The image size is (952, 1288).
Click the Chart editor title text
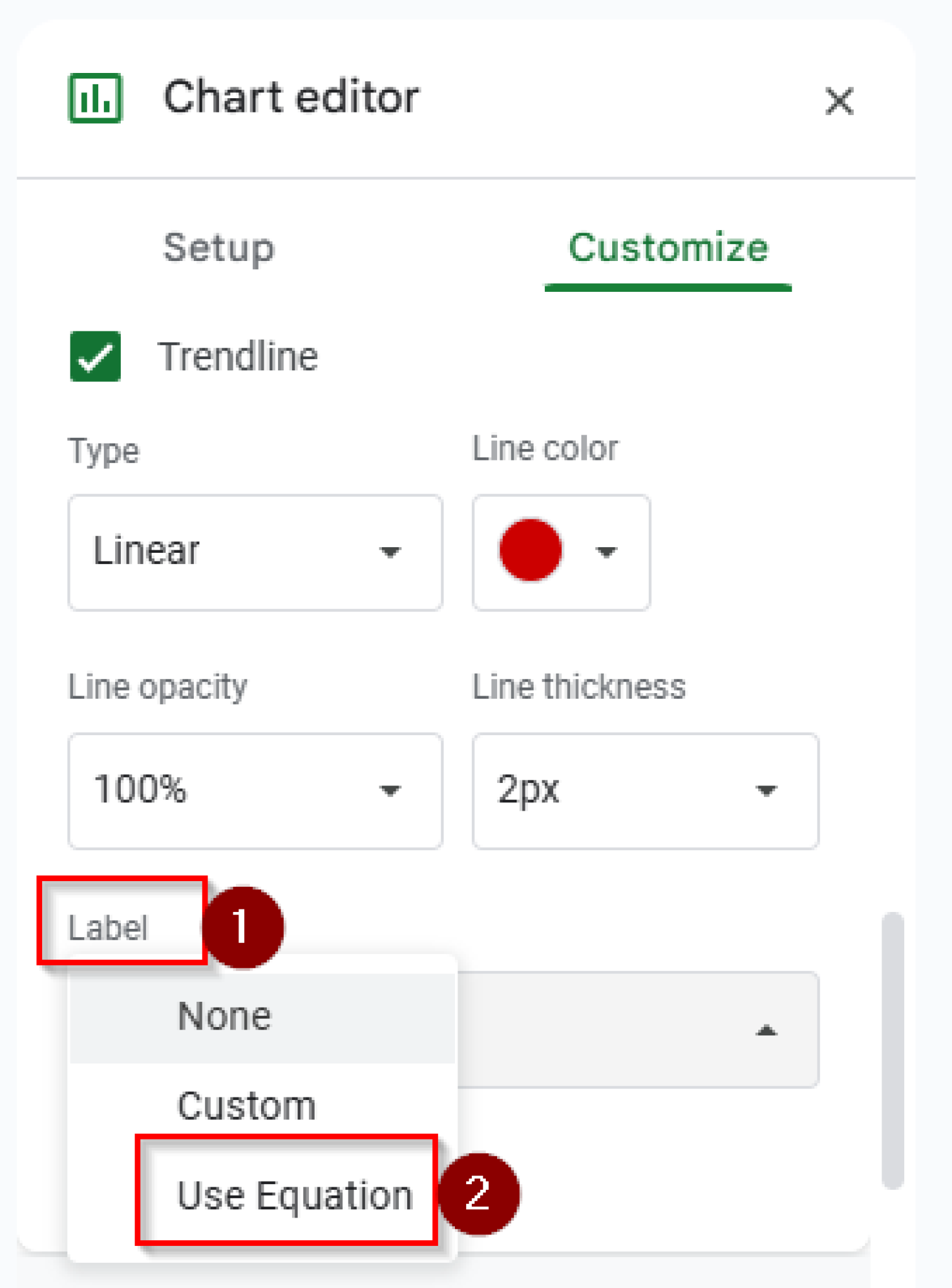[x=291, y=97]
